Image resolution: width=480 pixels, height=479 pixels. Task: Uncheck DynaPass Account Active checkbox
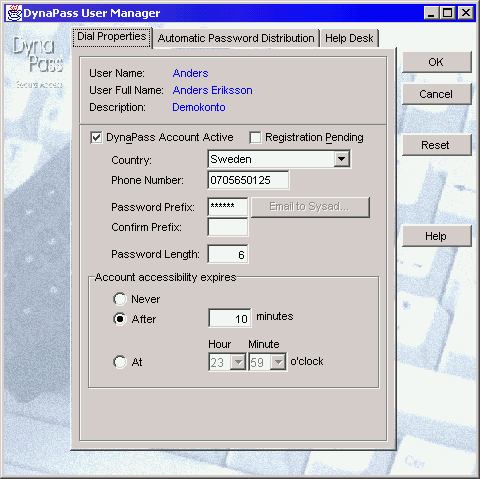[96, 137]
